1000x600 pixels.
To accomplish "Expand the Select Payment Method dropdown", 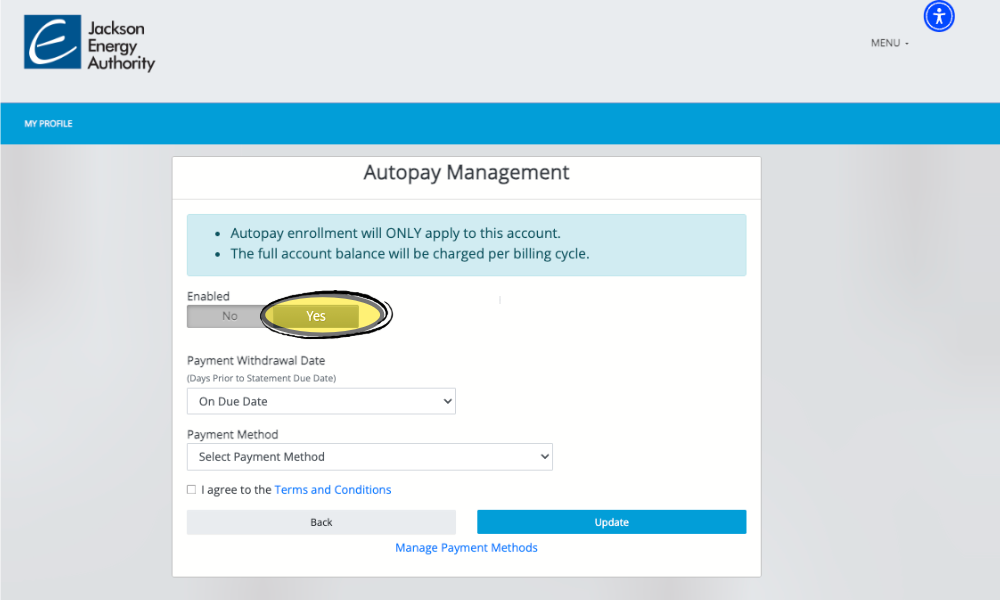I will pyautogui.click(x=369, y=457).
